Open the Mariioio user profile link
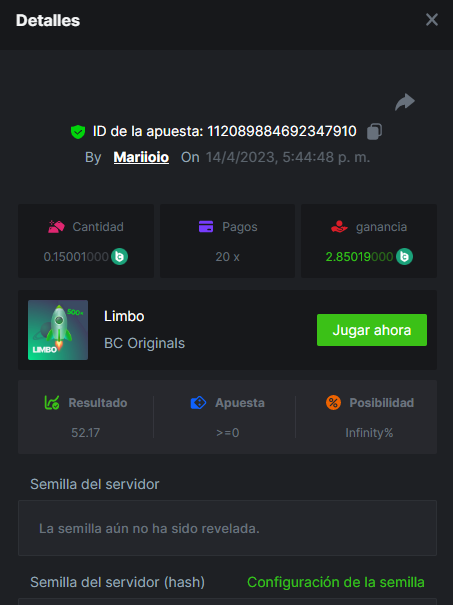Screen dimensions: 453x605 141,157
